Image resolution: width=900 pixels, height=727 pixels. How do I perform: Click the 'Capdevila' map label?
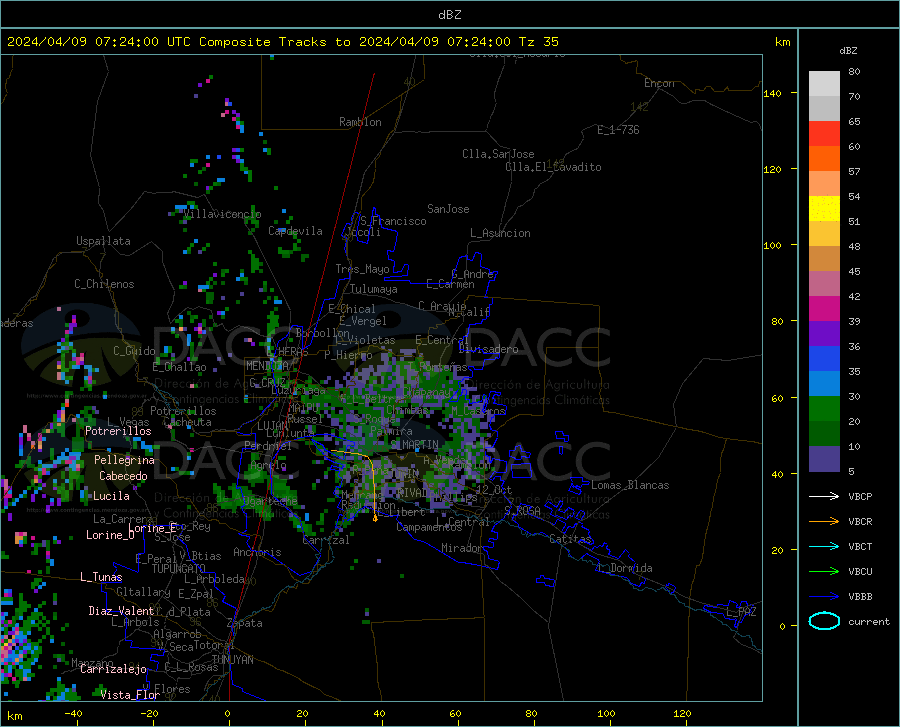(295, 231)
